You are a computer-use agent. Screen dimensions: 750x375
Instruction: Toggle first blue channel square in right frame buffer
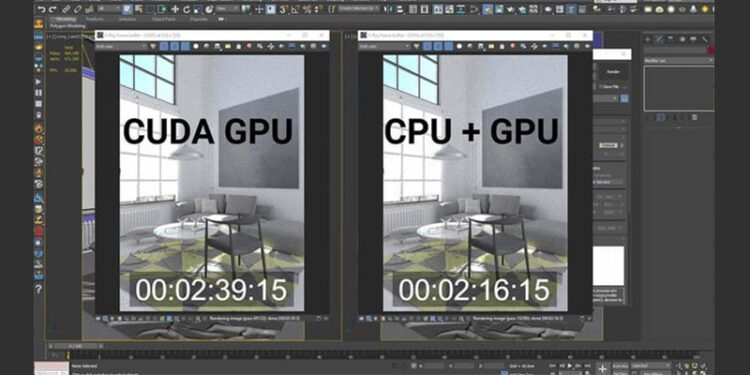(427, 46)
